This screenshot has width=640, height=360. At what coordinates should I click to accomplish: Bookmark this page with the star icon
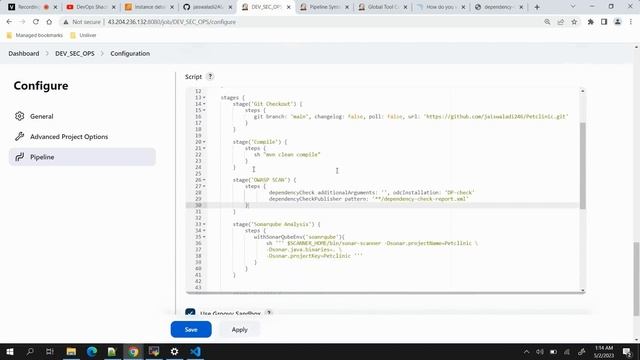point(574,22)
